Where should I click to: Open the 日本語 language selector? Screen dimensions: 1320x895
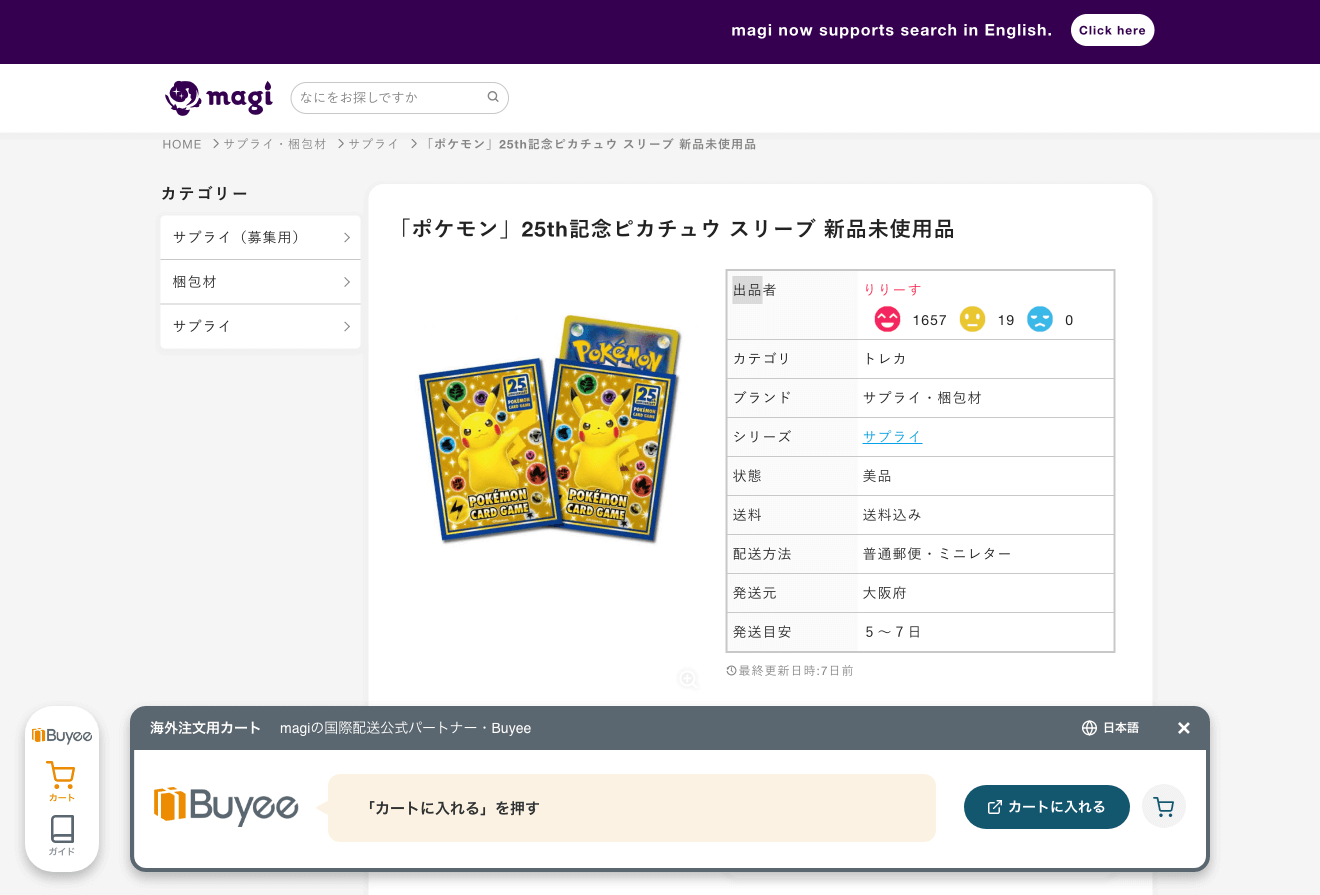(1111, 728)
